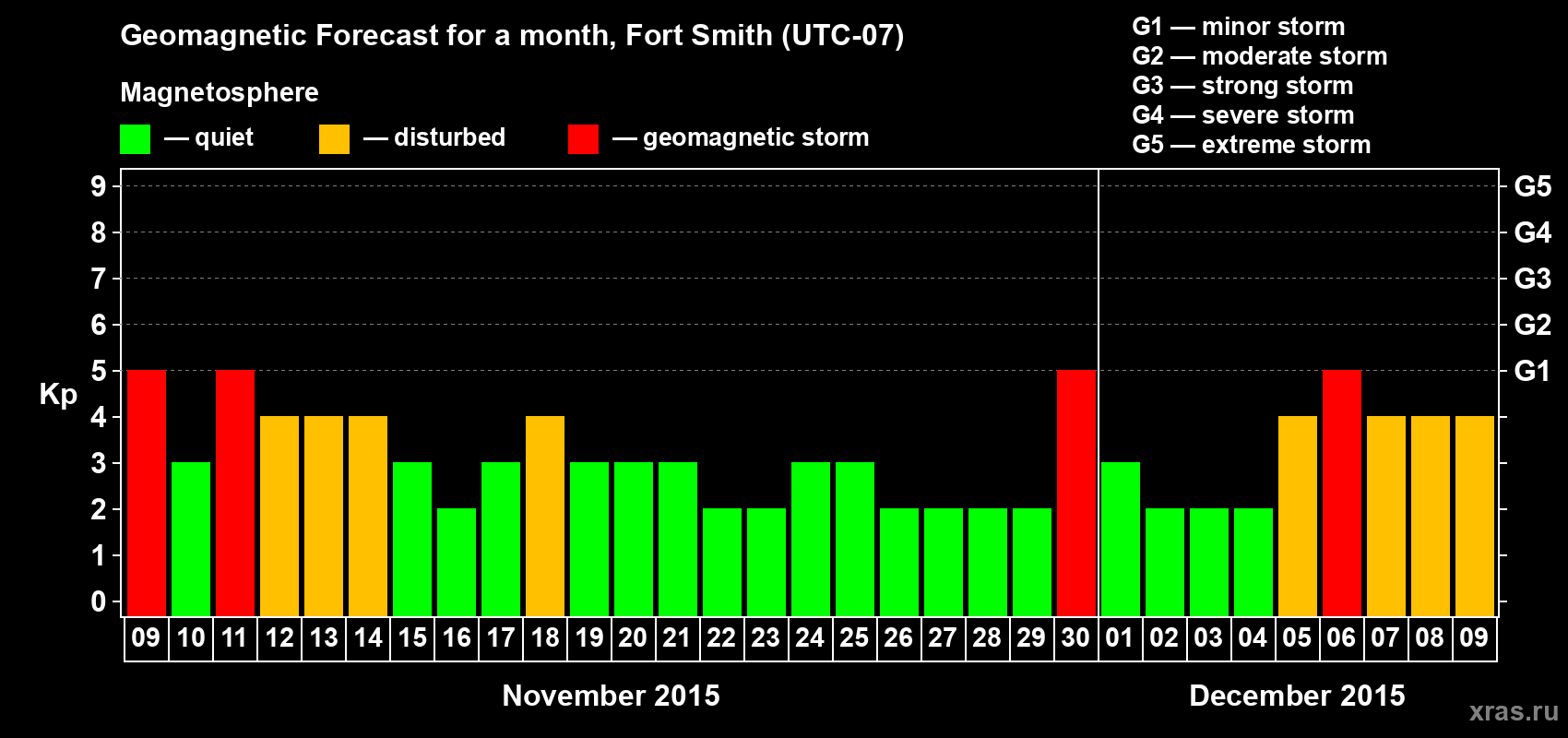Click the G3 right-axis label

[1532, 279]
